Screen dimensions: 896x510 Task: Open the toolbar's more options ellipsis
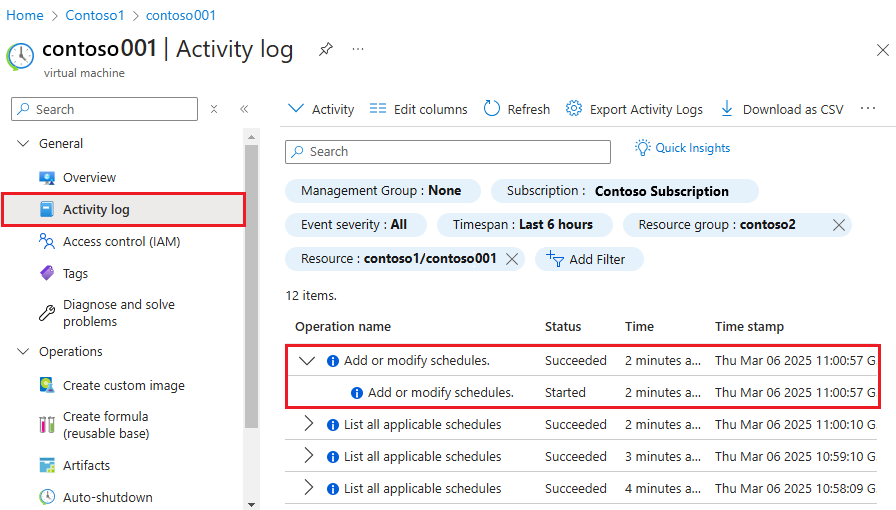coord(868,108)
